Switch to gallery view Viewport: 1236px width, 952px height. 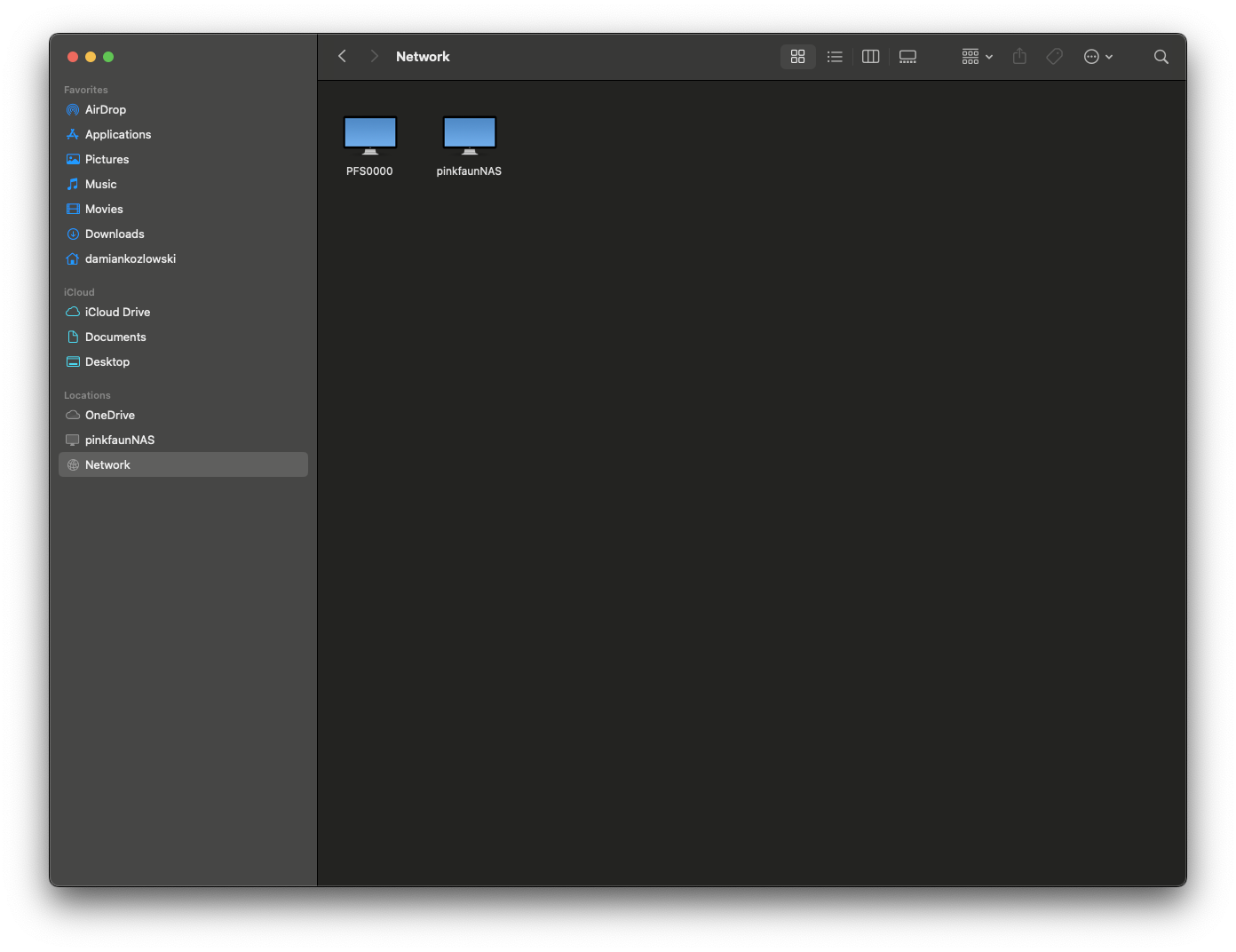(x=907, y=56)
